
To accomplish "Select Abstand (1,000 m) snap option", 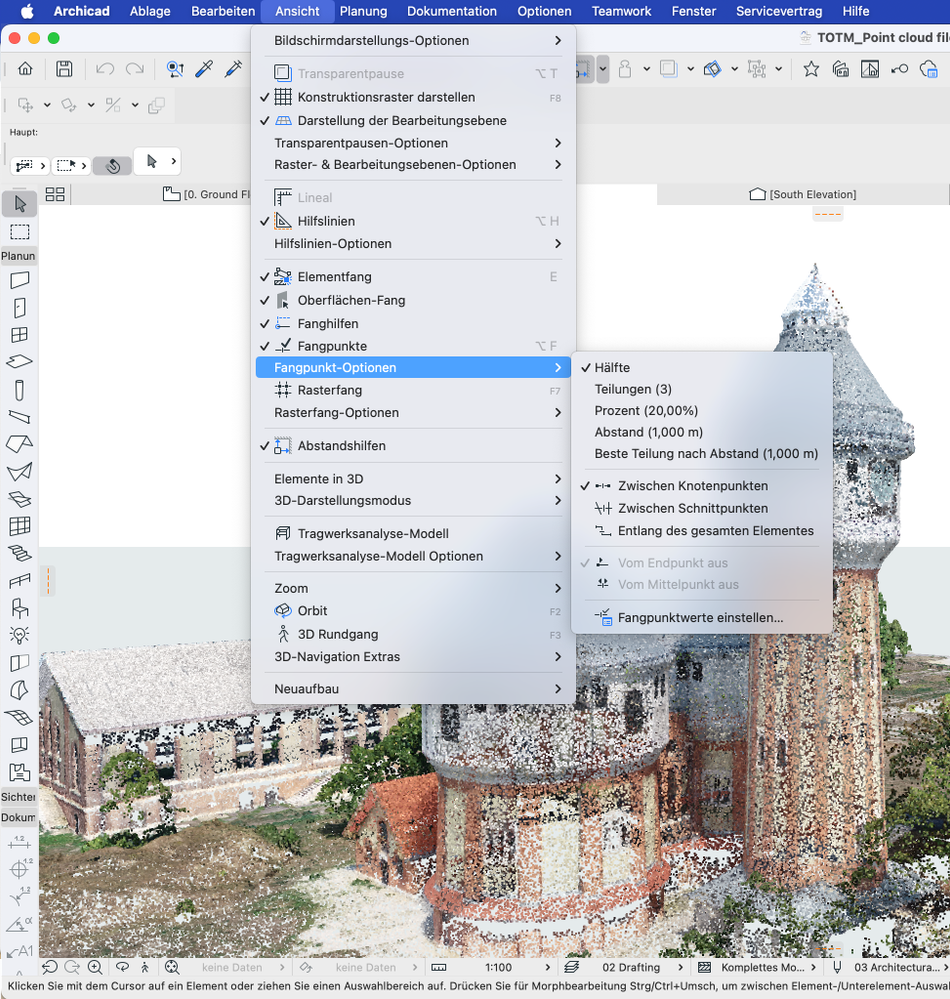I will tap(702, 432).
